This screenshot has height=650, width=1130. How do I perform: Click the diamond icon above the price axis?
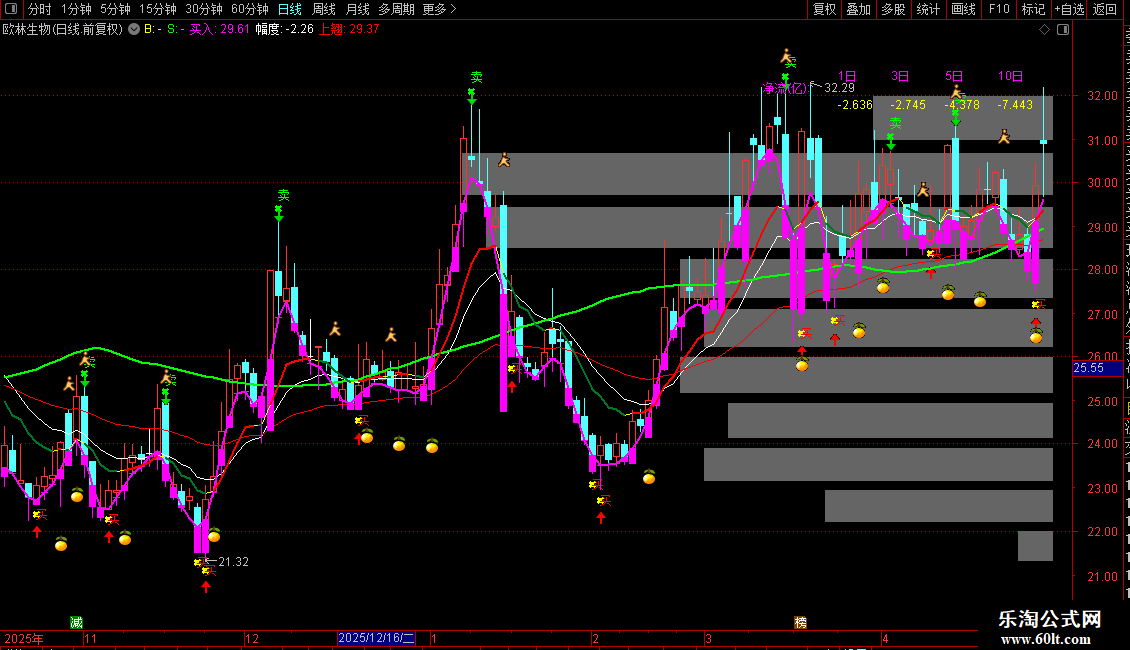pos(1044,29)
